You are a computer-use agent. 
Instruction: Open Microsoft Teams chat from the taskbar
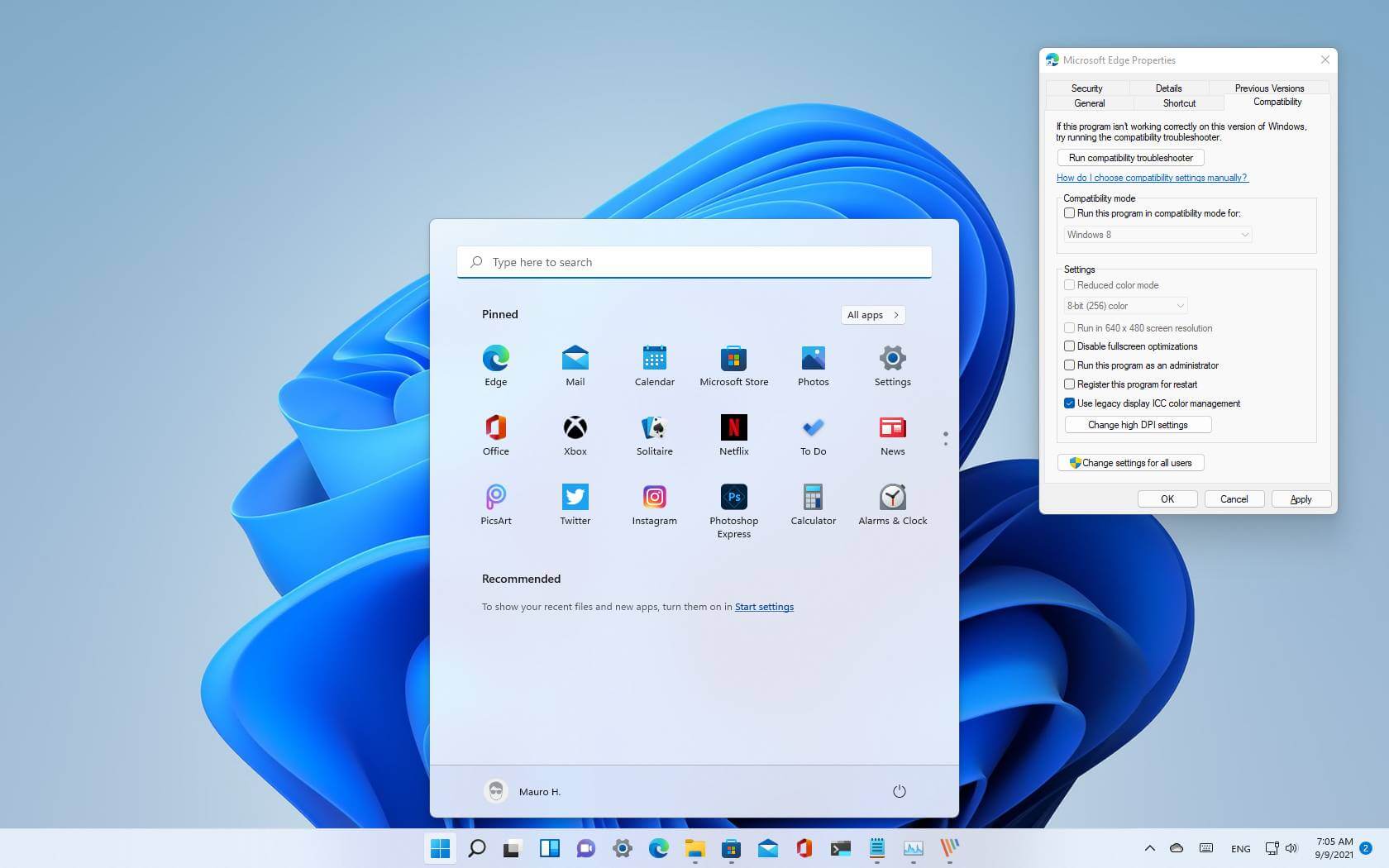point(585,848)
